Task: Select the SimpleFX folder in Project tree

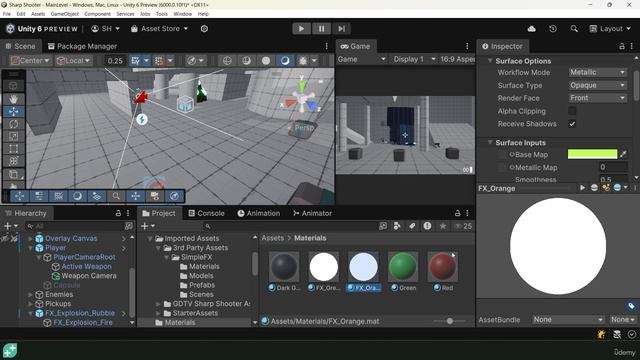Action: pyautogui.click(x=196, y=257)
